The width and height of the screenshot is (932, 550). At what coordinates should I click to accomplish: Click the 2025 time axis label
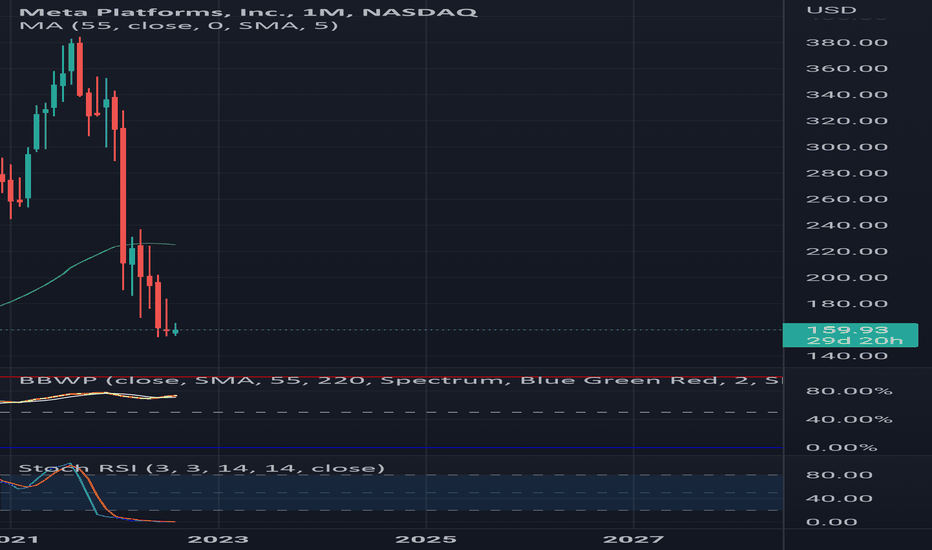coord(426,540)
